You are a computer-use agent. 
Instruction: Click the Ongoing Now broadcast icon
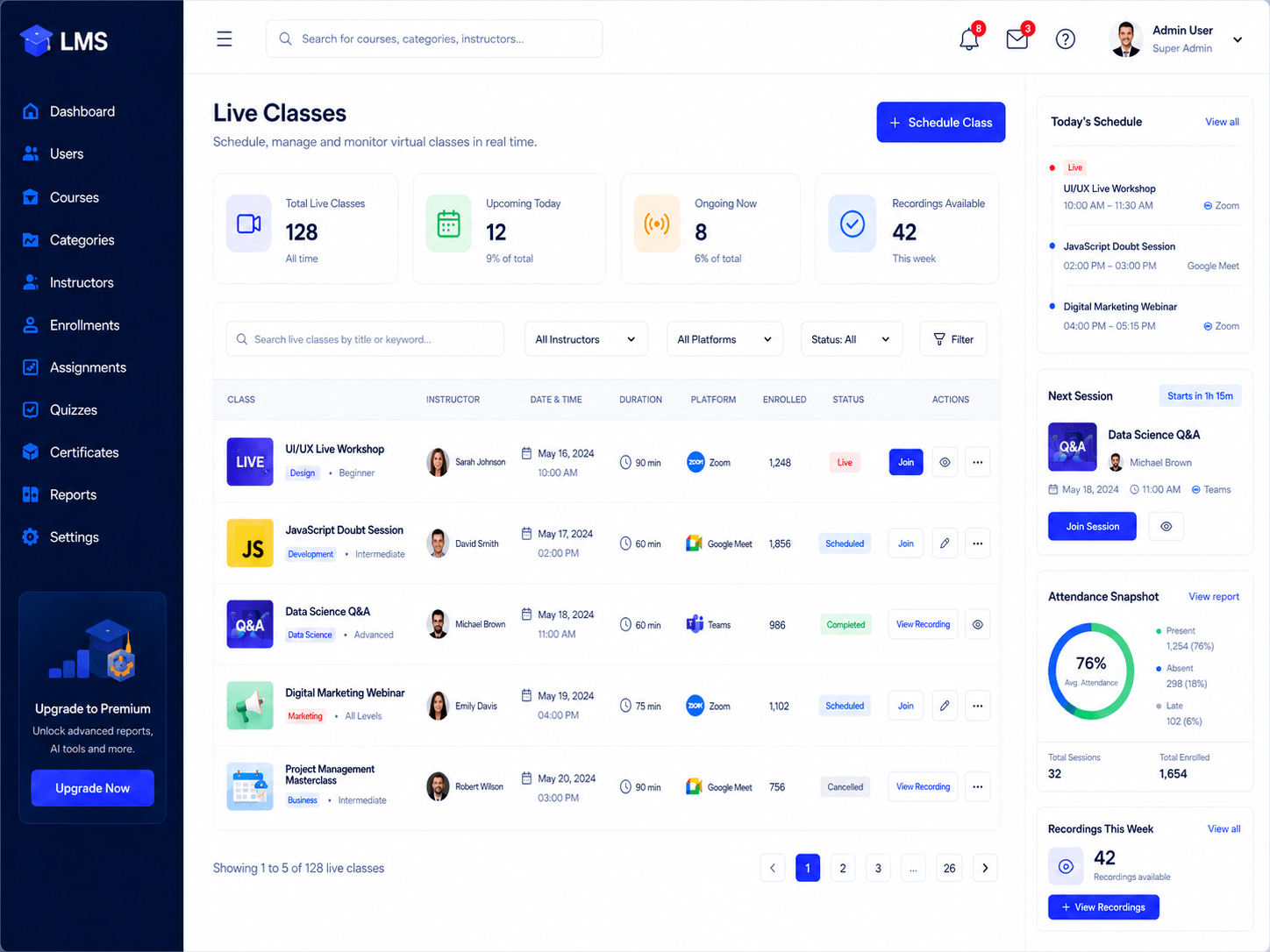point(657,224)
